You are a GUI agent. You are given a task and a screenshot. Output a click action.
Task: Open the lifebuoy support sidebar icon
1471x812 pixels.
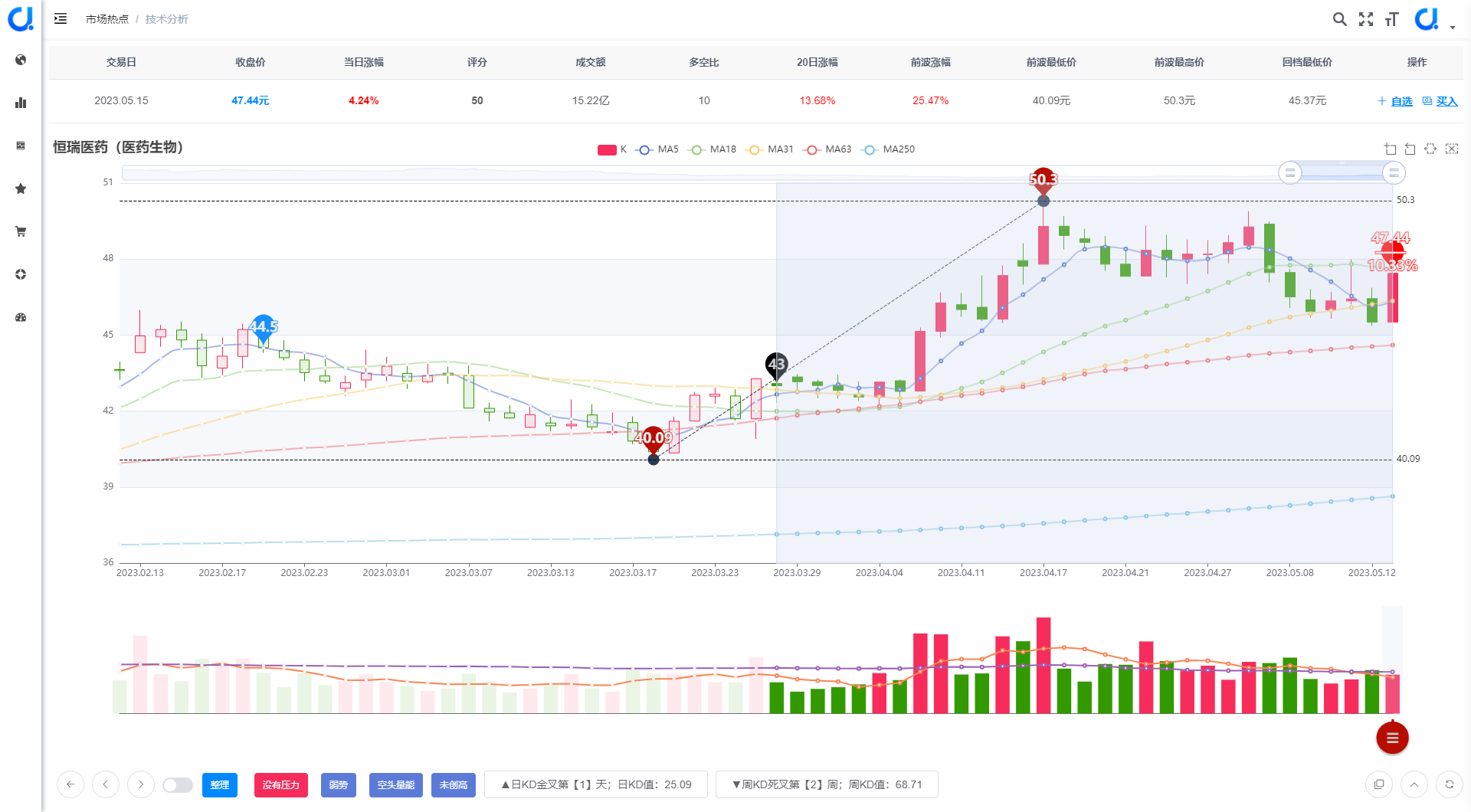click(x=21, y=274)
